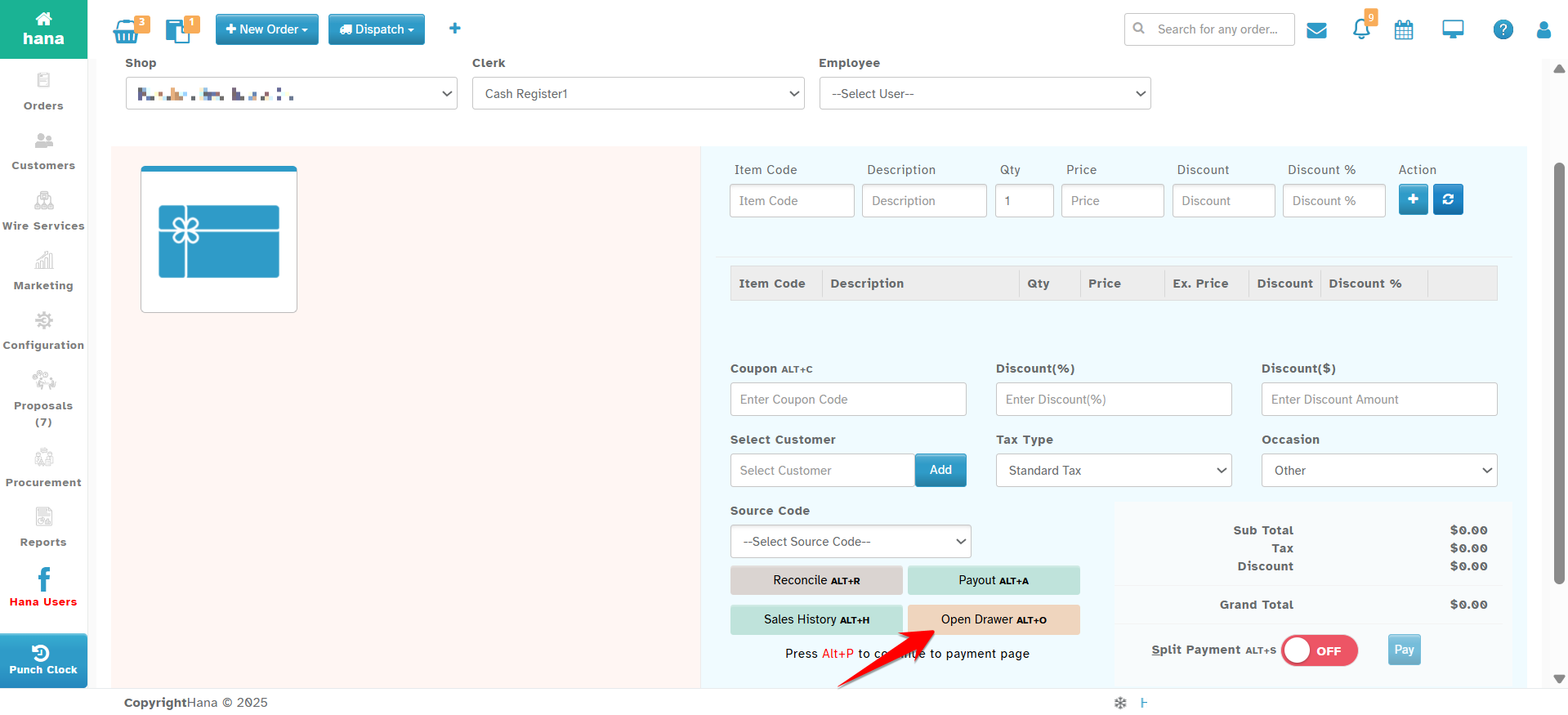Image resolution: width=1568 pixels, height=715 pixels.
Task: Open Orders in the sidebar
Action: [43, 92]
